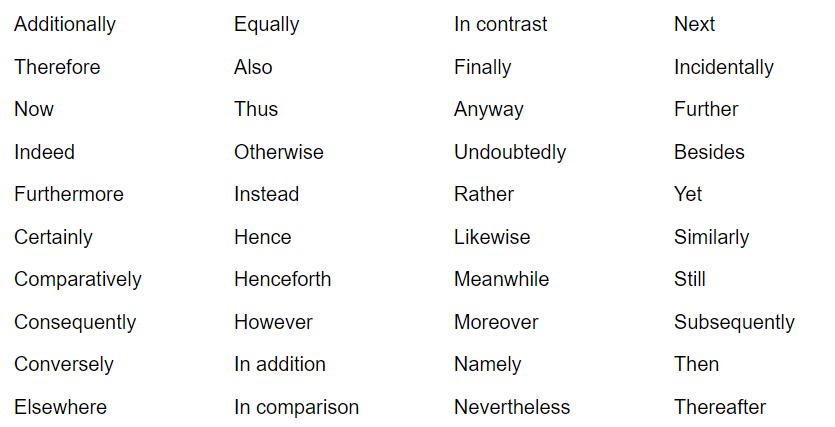Click the word "Subsequently"
835x427 pixels.
point(734,322)
